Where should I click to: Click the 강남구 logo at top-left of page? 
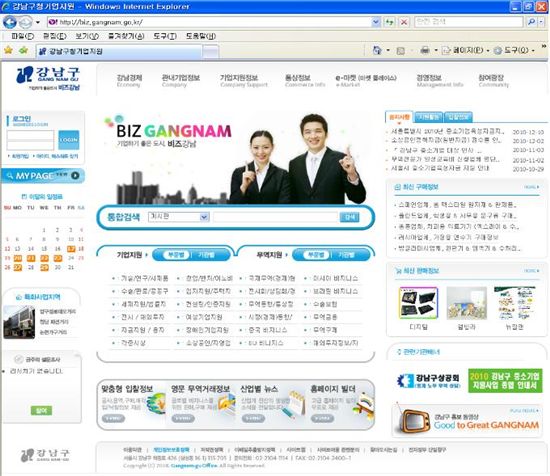tap(48, 79)
